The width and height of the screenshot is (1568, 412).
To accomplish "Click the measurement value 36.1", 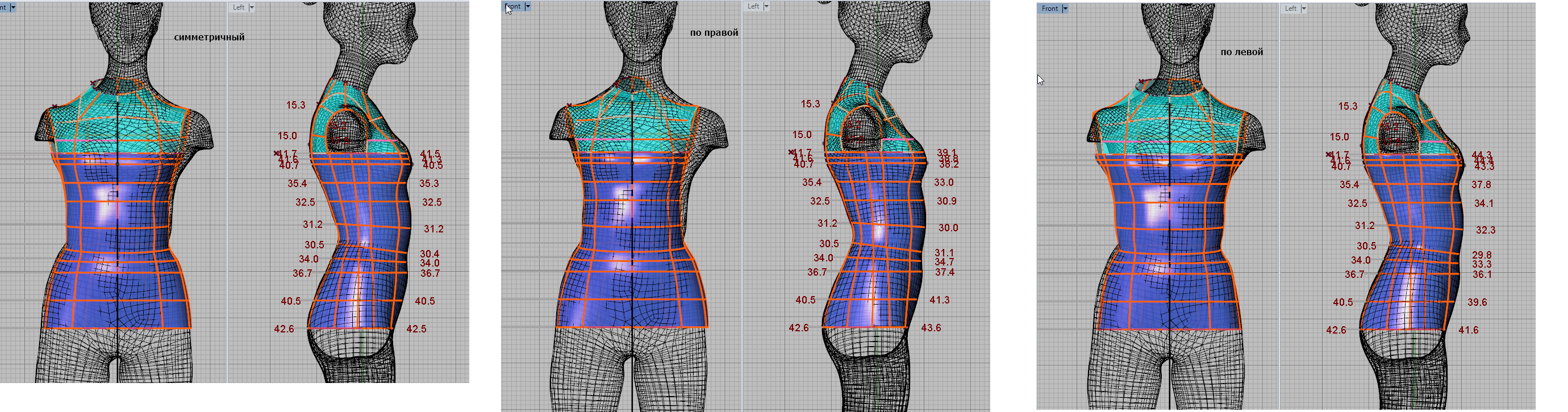I will 1482,274.
